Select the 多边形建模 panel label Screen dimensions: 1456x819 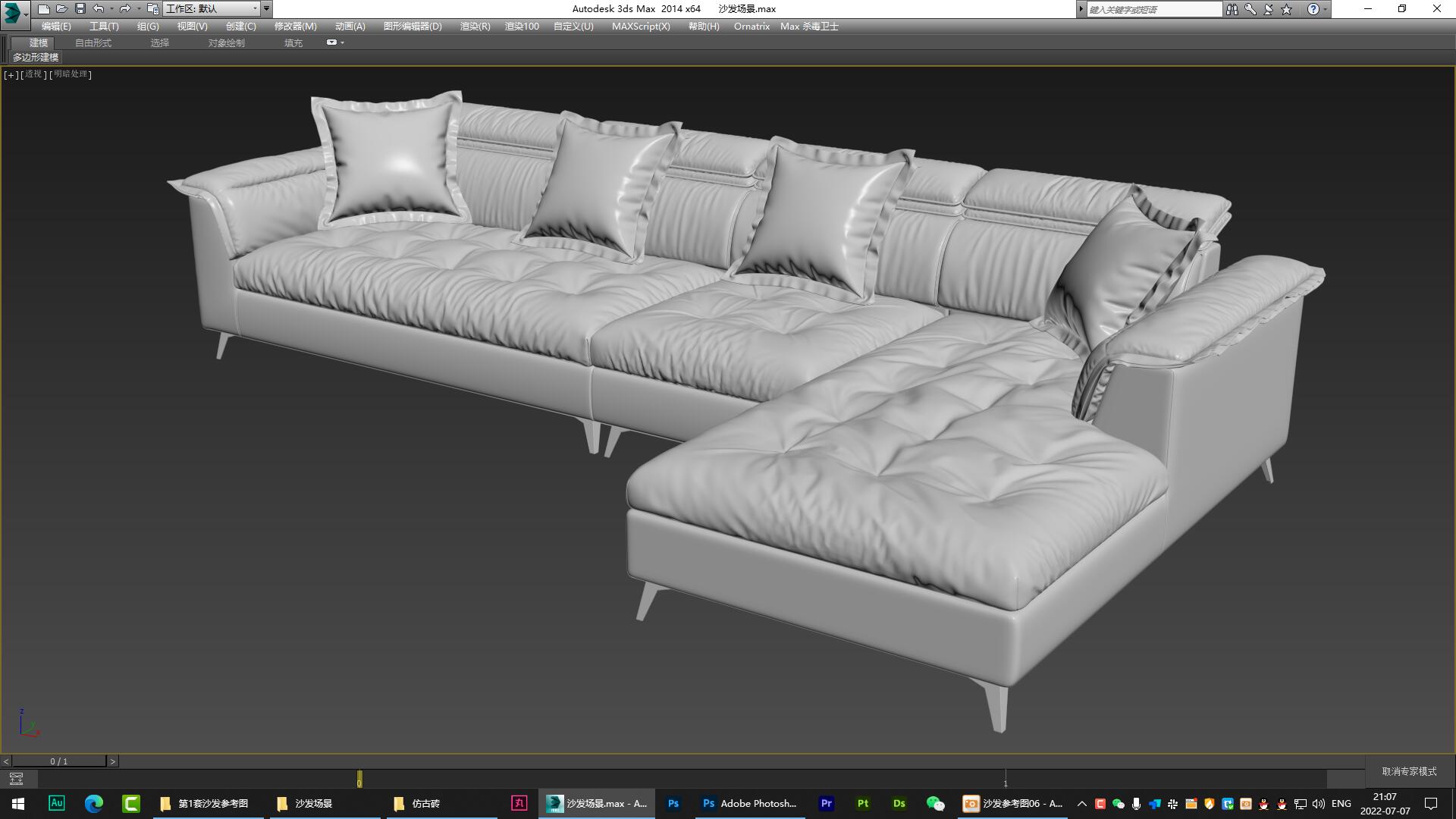(x=36, y=58)
